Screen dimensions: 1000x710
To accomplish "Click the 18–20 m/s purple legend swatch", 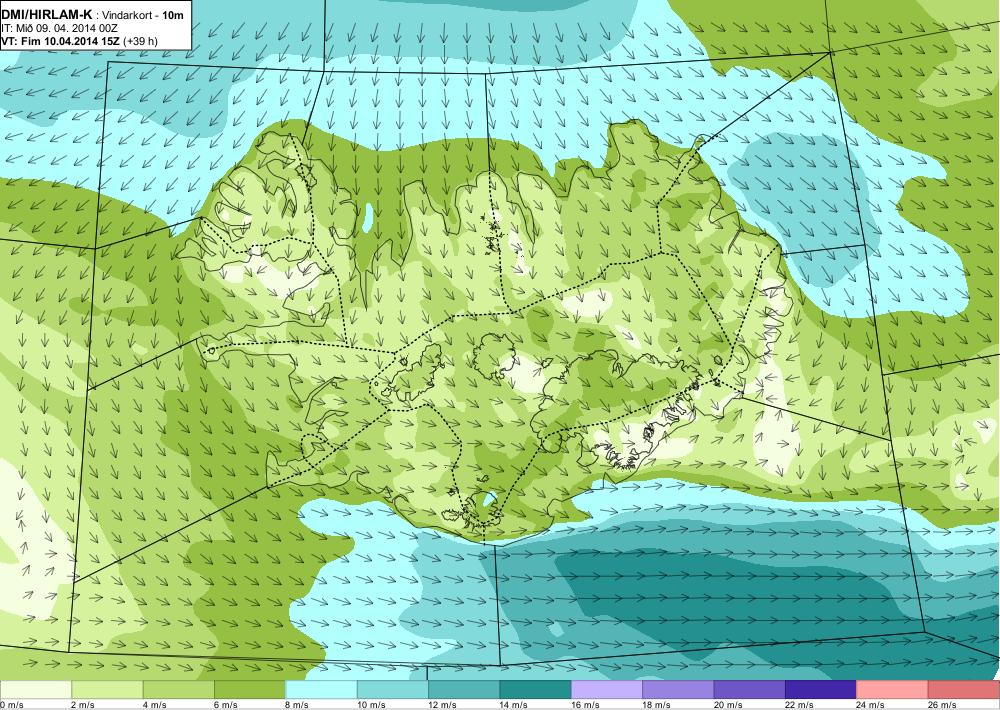I will click(679, 689).
